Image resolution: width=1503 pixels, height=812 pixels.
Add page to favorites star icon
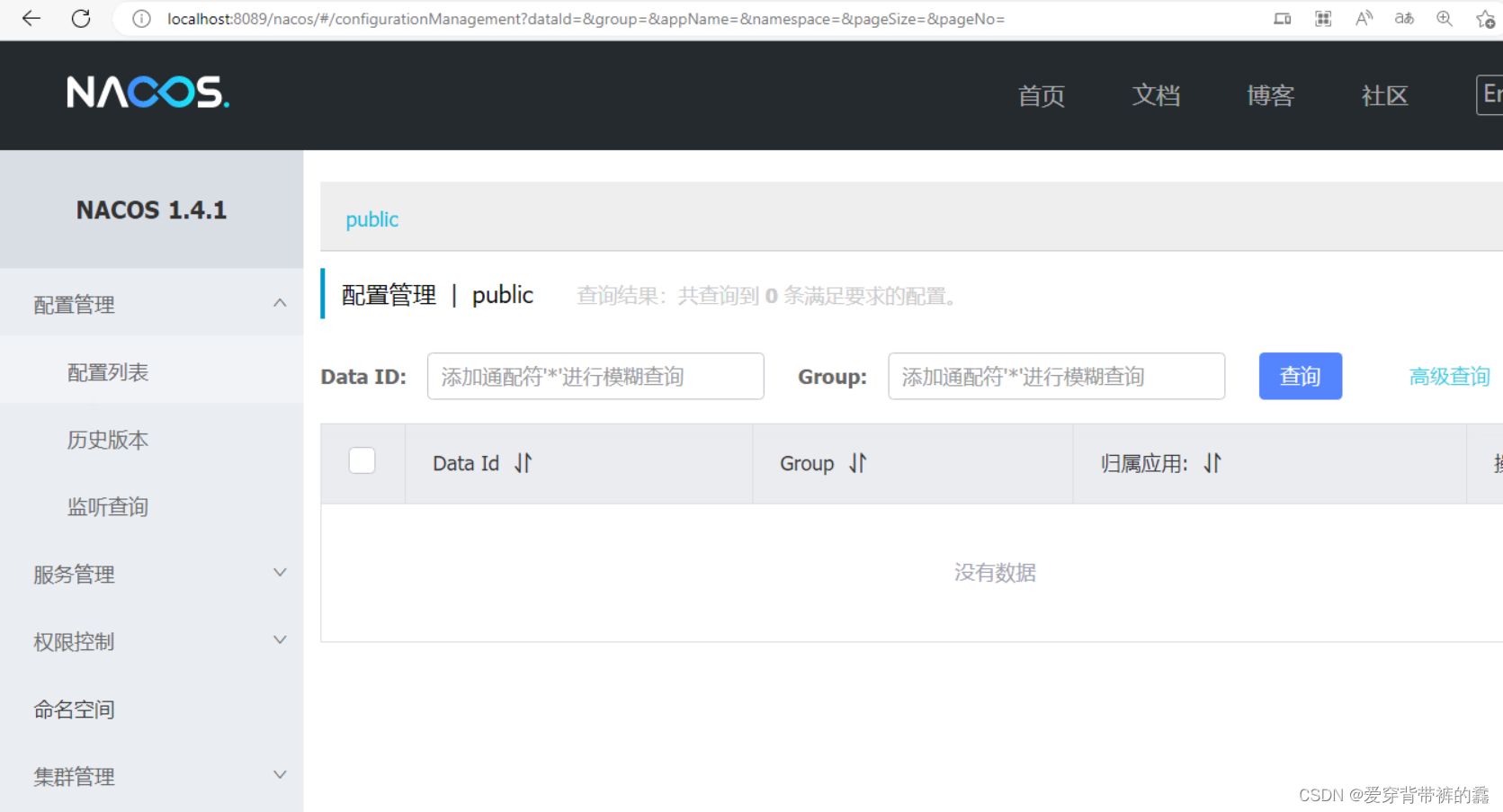(1485, 19)
